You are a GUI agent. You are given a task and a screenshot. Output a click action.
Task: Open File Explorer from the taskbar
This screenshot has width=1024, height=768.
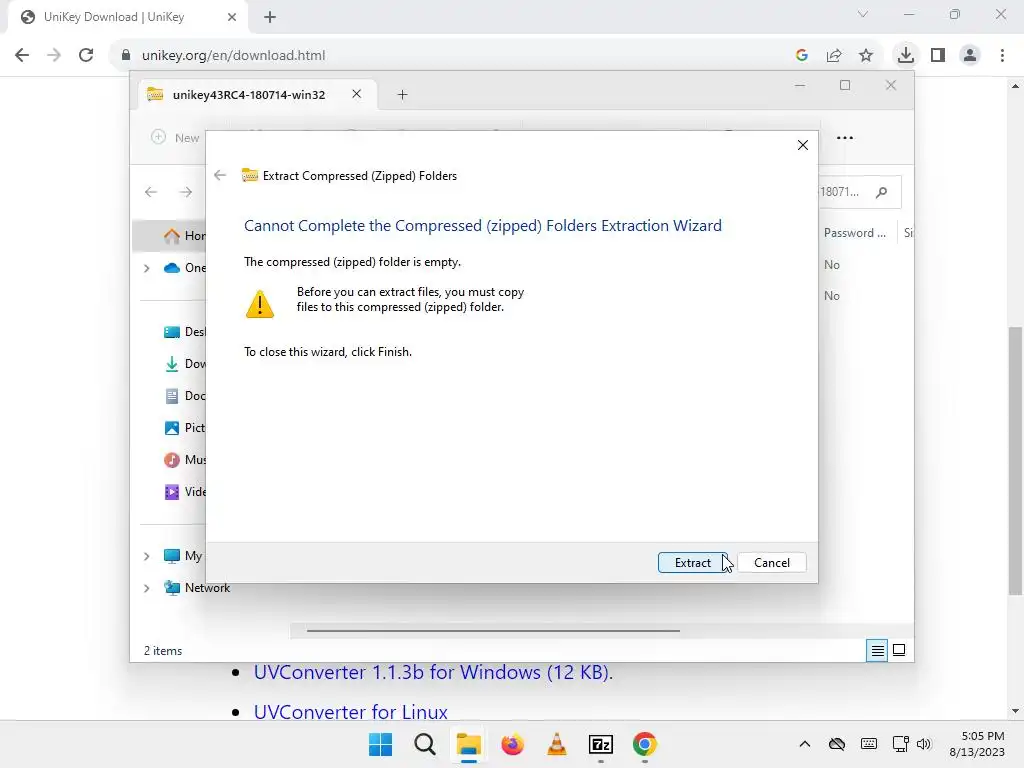(x=468, y=744)
